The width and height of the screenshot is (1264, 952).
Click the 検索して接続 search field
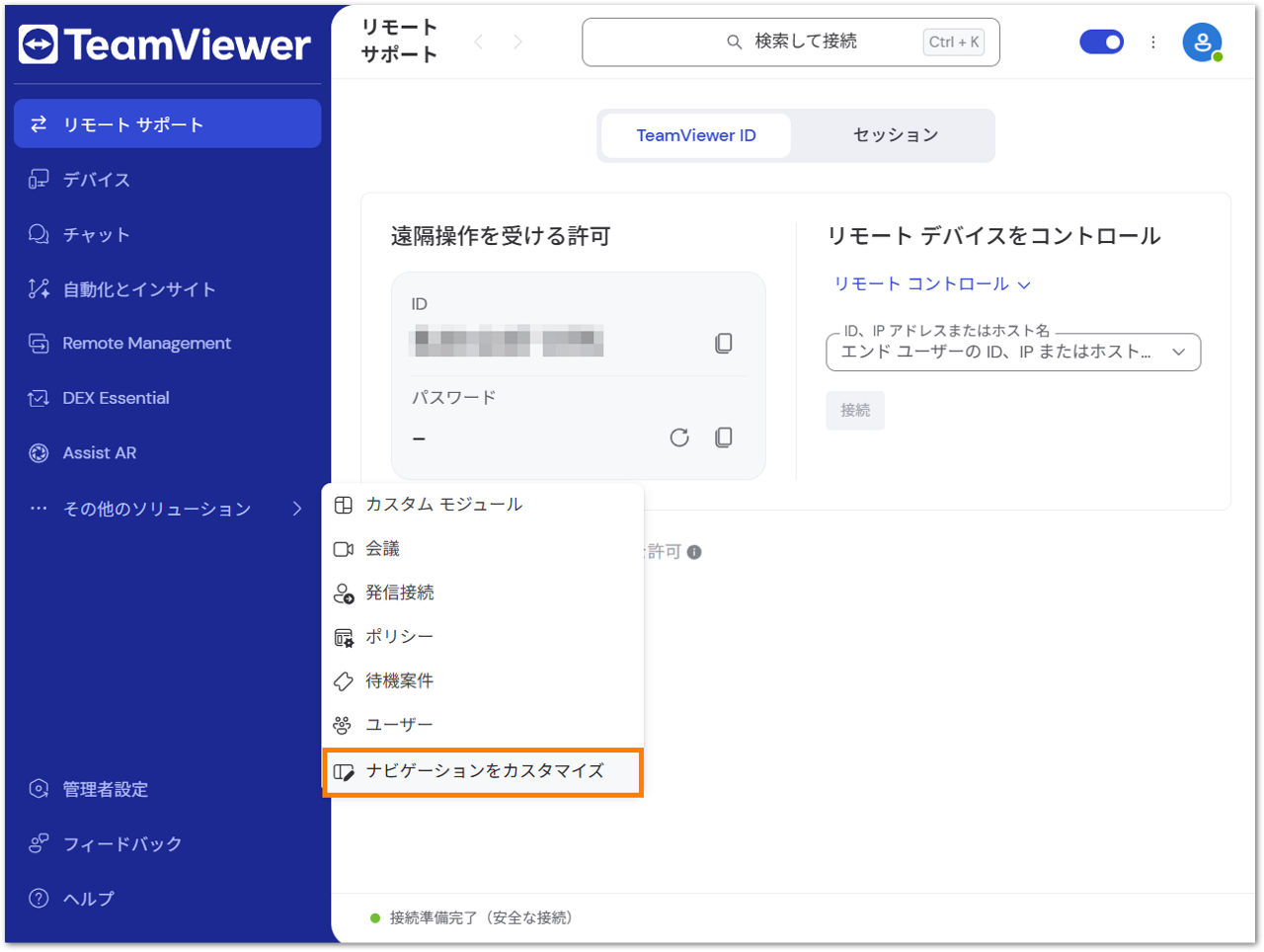(791, 41)
